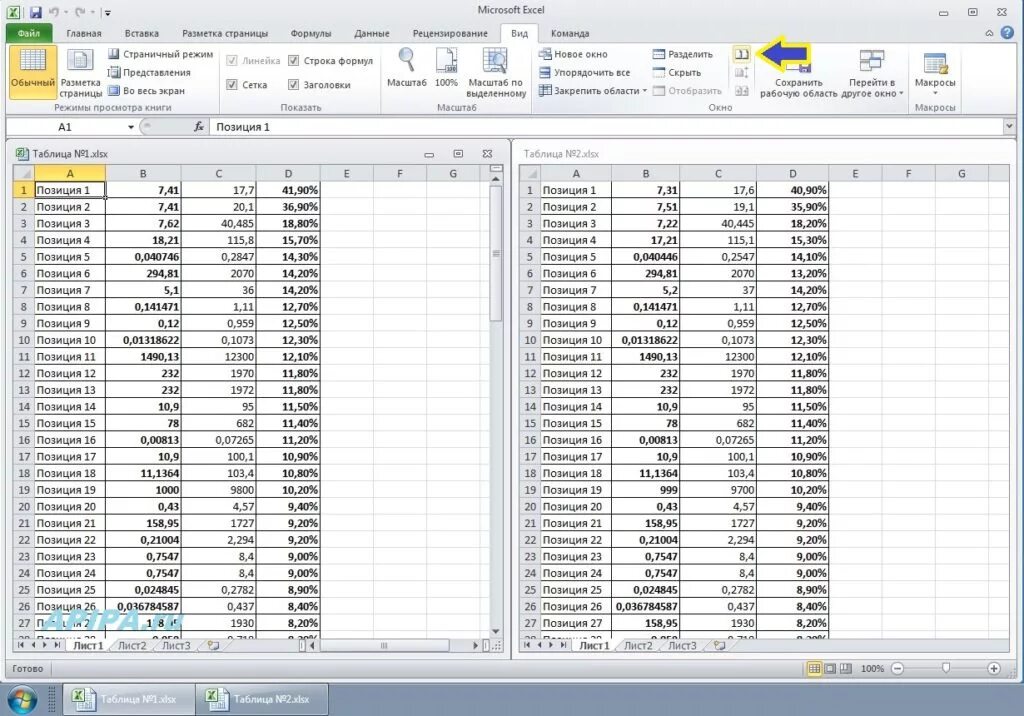1024x716 pixels.
Task: Click the 100% zoom level in status bar
Action: pos(872,668)
